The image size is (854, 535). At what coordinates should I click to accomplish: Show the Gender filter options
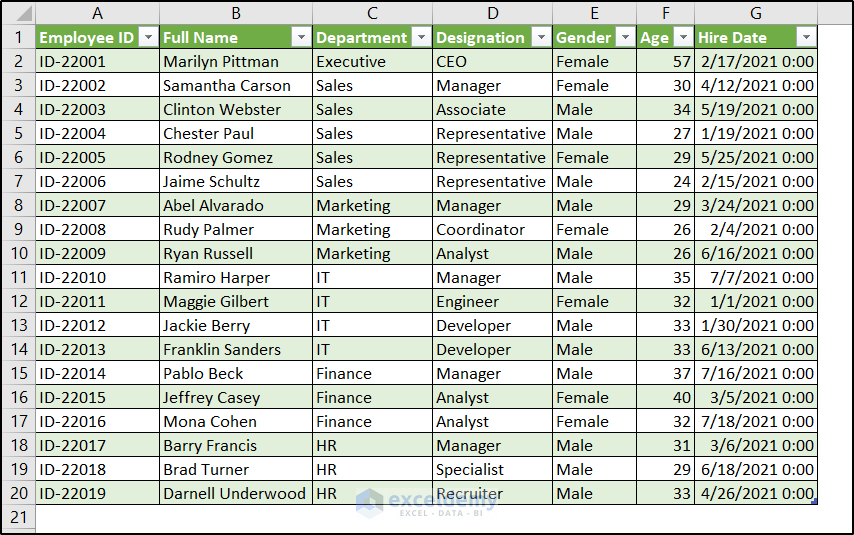pyautogui.click(x=625, y=37)
